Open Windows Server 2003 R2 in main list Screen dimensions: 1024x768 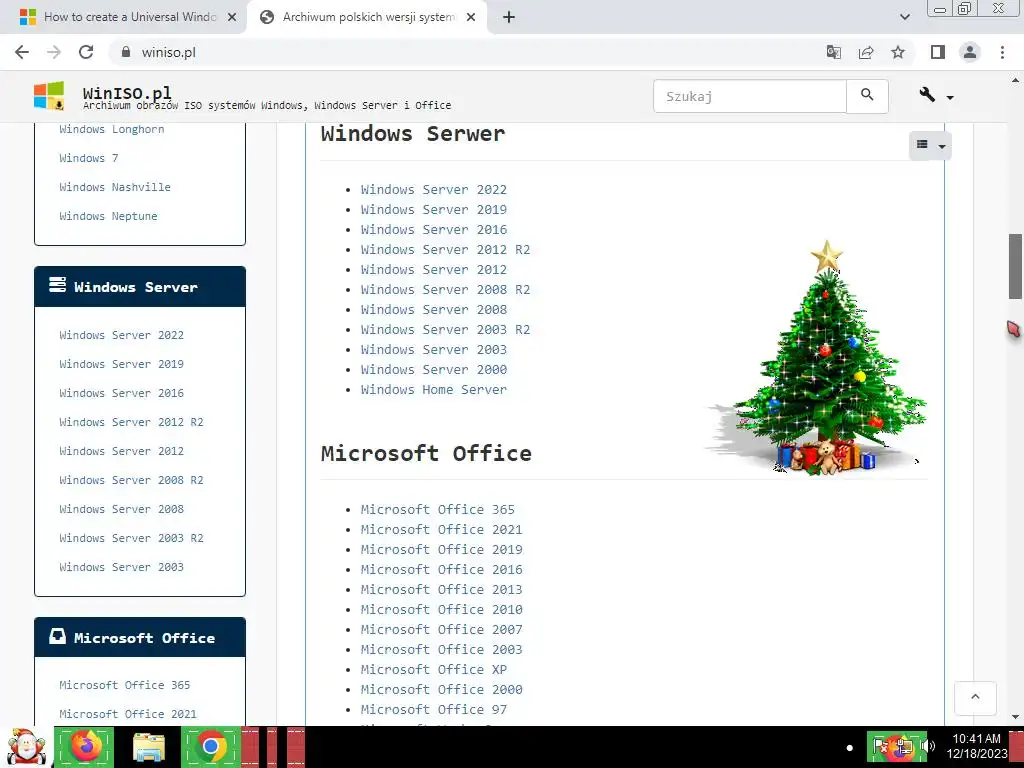445,330
